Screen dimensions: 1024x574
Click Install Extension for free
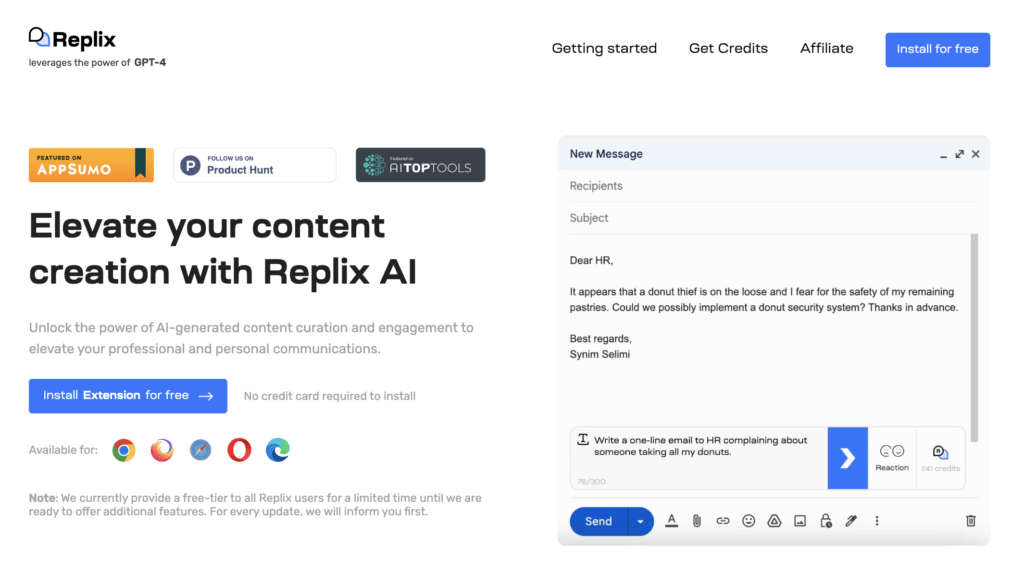tap(128, 396)
